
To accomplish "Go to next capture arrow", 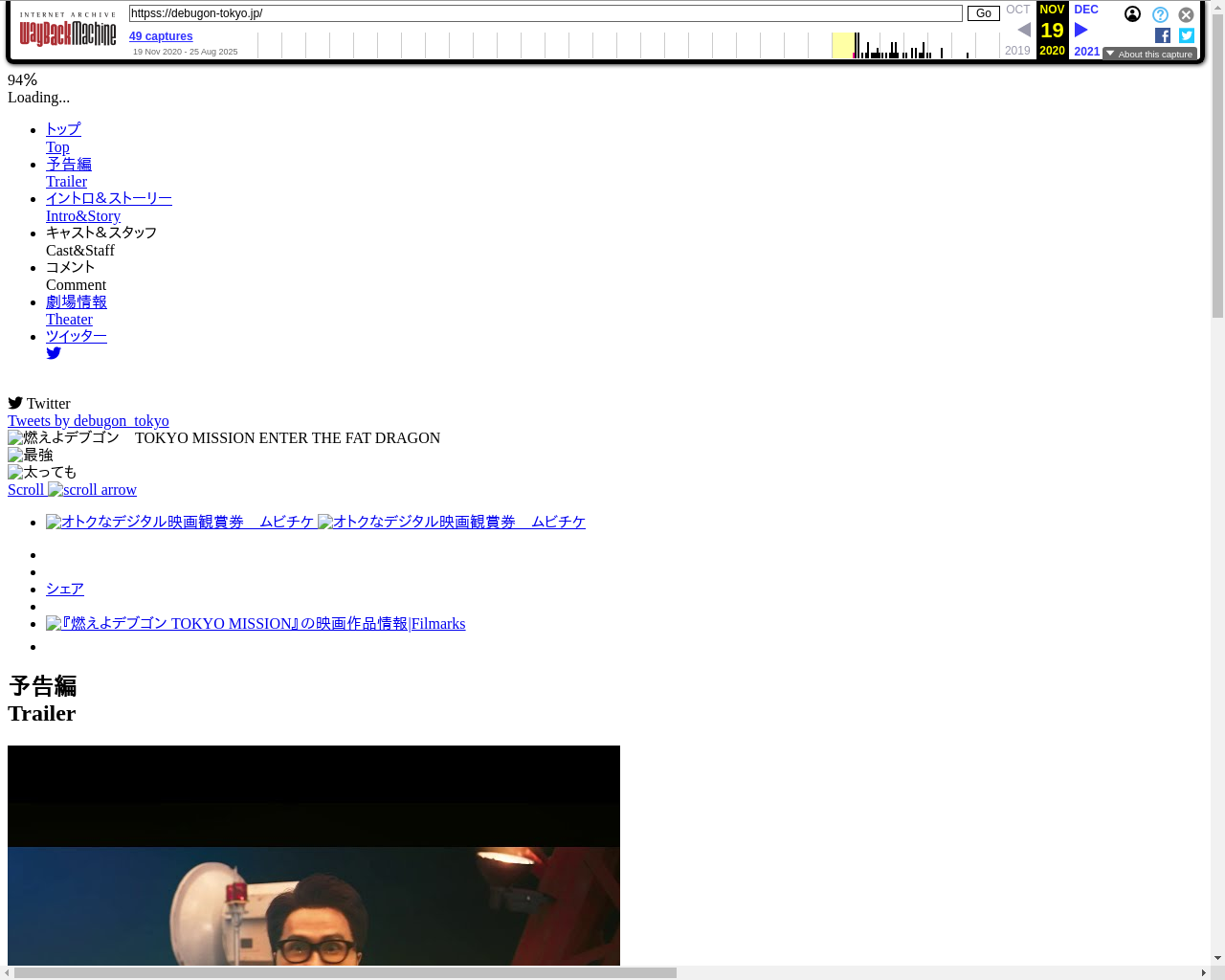I will tap(1081, 30).
